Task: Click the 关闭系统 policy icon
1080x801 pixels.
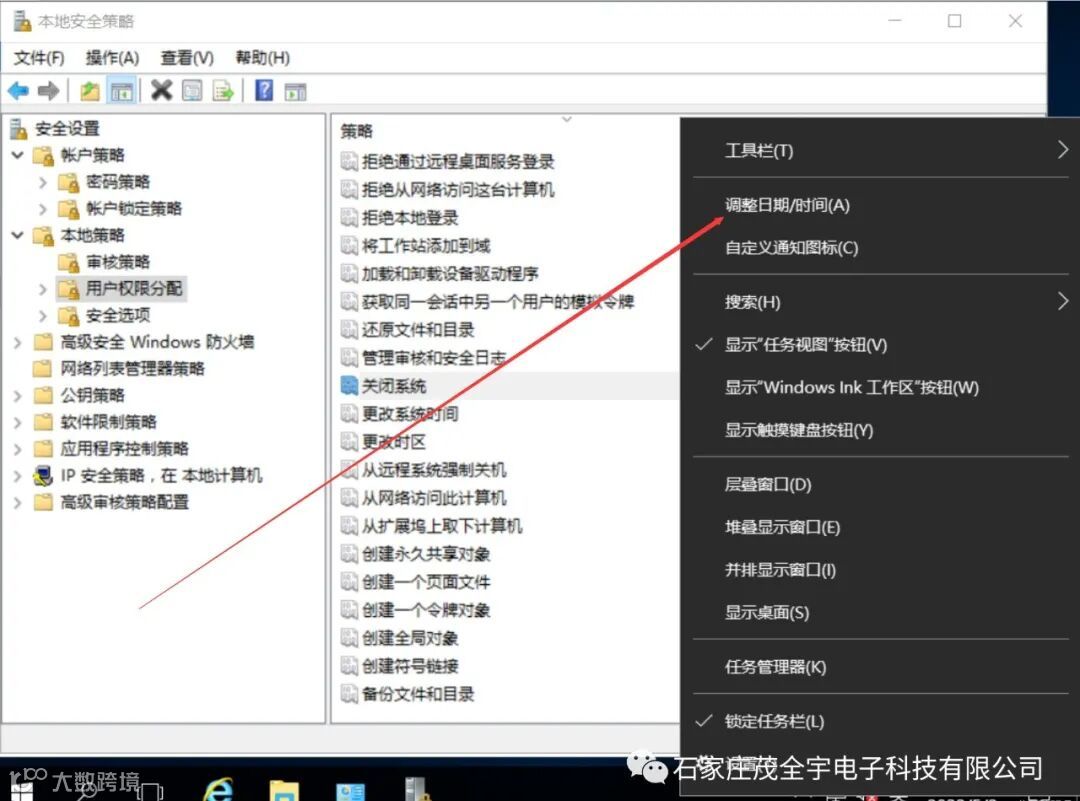Action: [349, 386]
